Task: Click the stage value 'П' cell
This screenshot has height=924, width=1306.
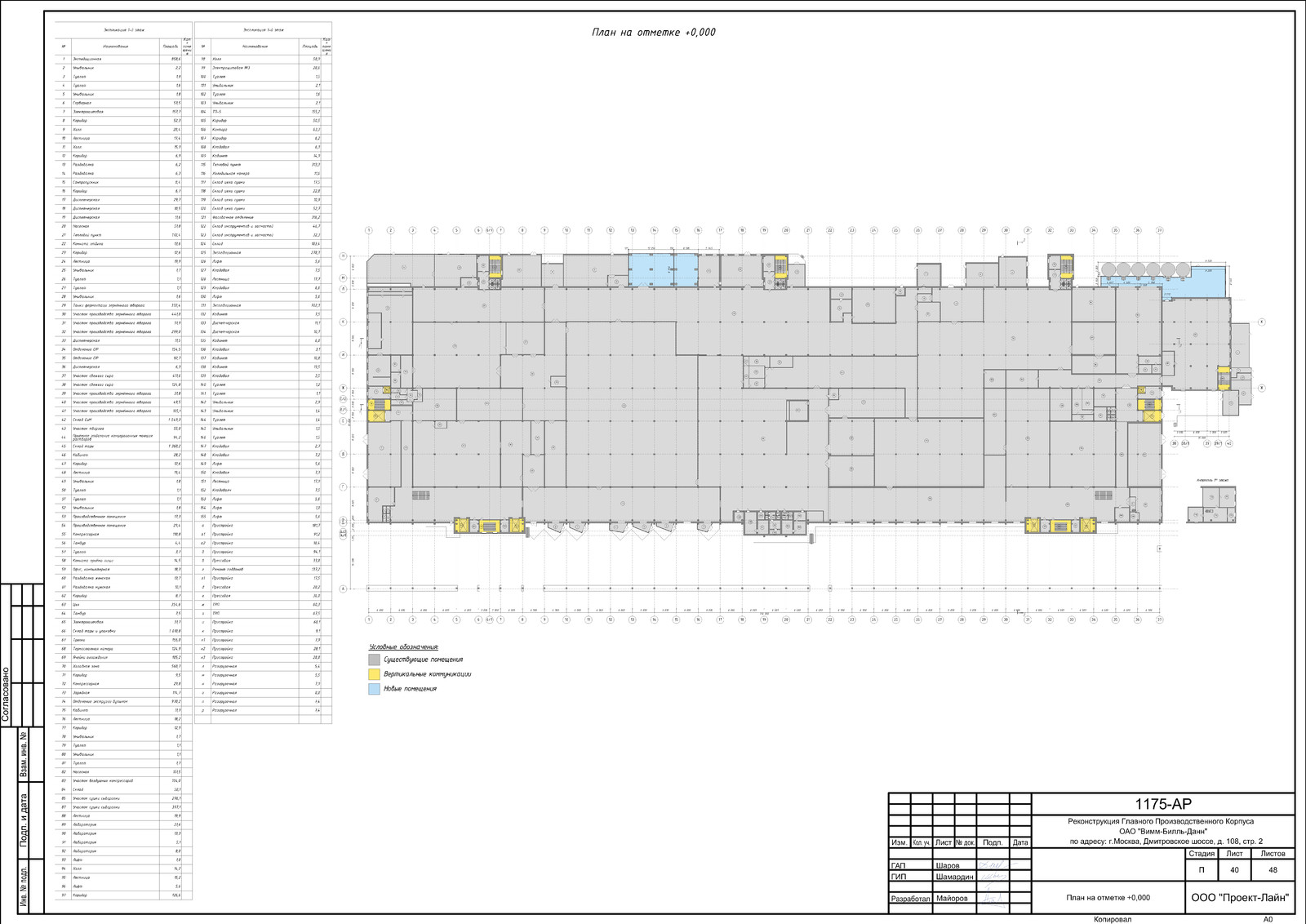Action: (1201, 870)
